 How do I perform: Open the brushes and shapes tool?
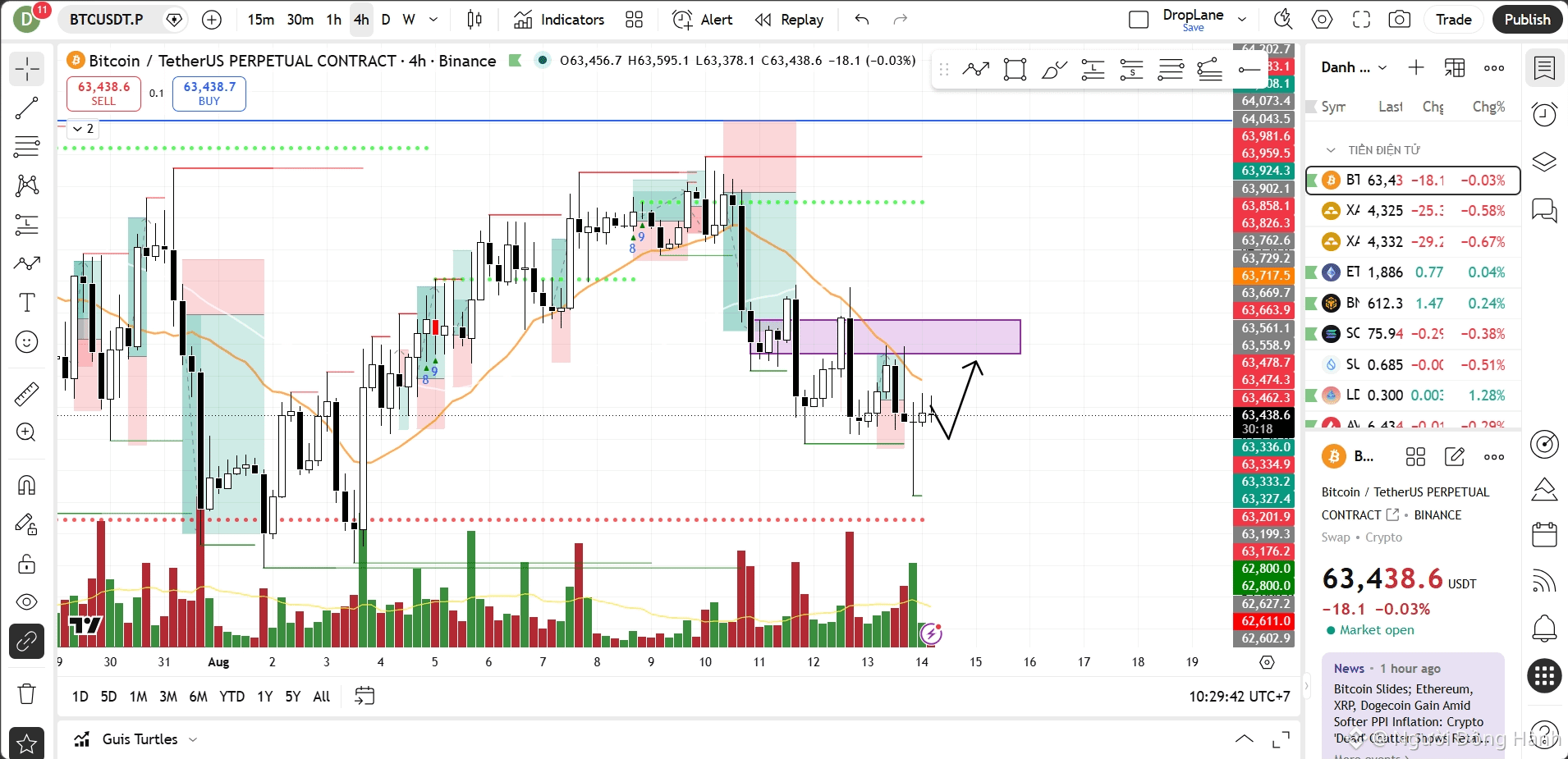(26, 263)
